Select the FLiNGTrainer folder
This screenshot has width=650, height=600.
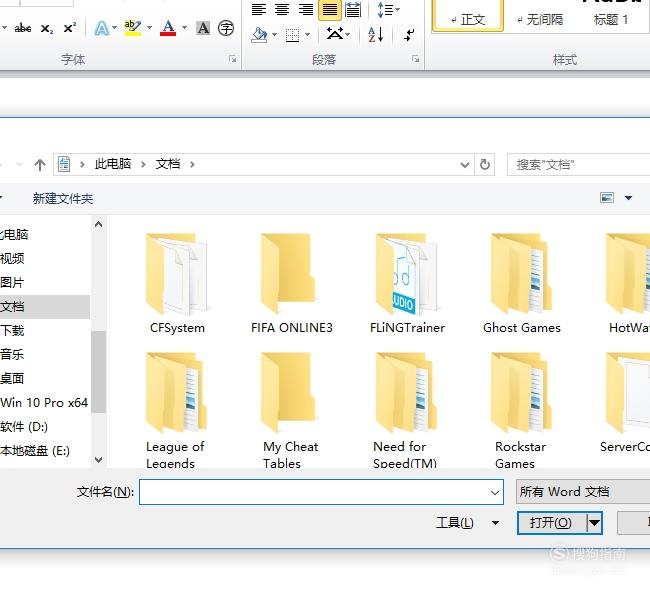[407, 283]
